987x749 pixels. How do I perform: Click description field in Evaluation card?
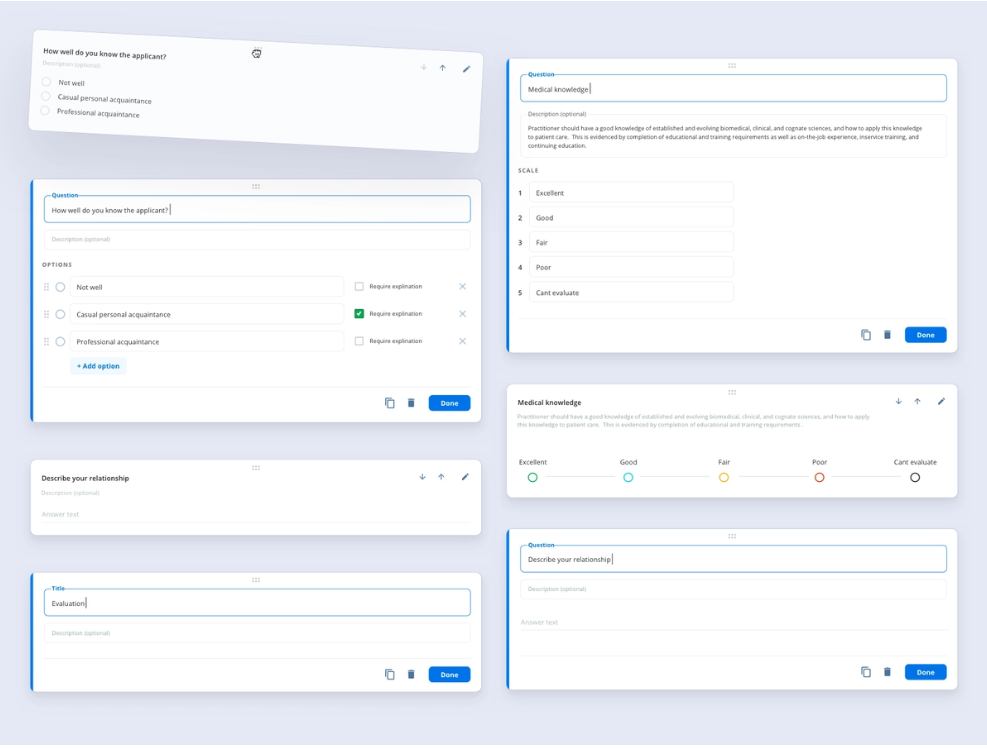[x=257, y=633]
